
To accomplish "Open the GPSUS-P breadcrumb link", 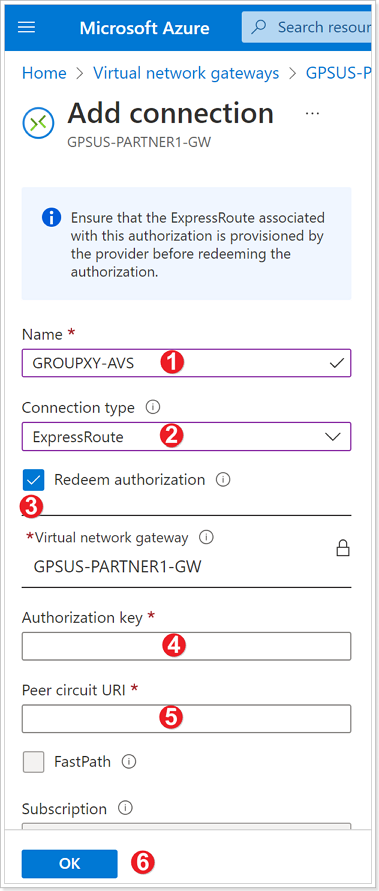I will 339,73.
